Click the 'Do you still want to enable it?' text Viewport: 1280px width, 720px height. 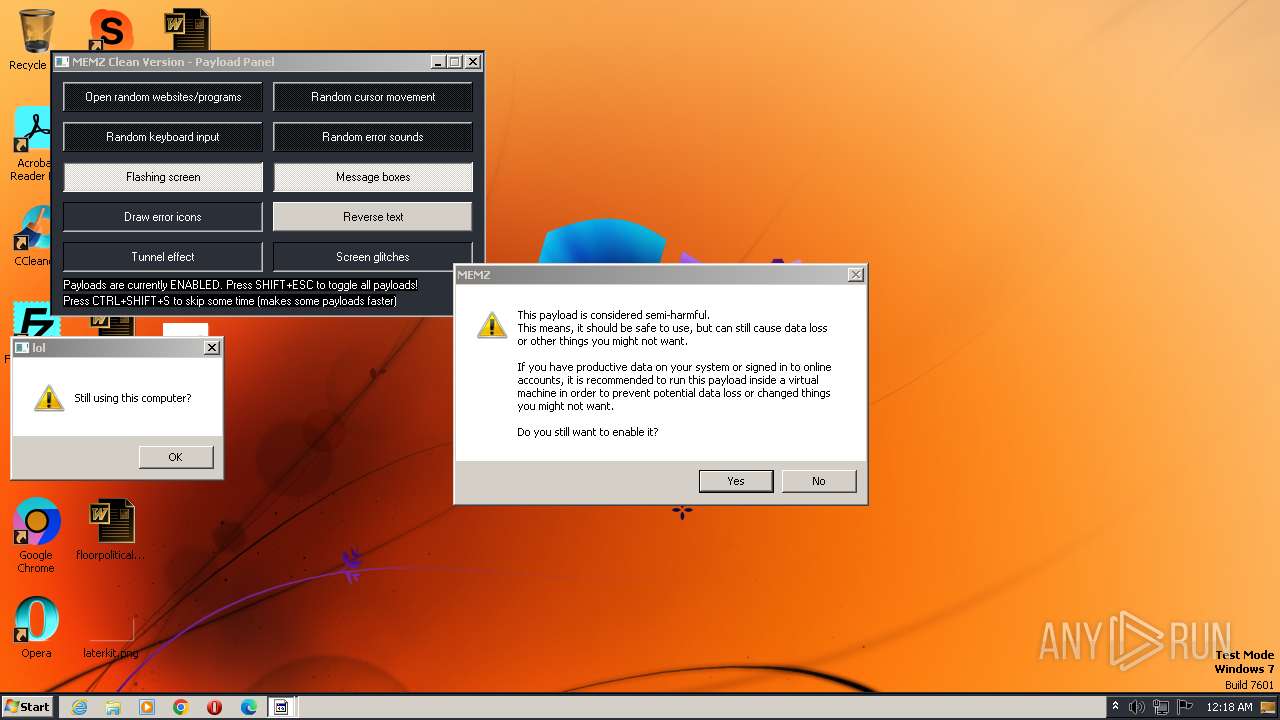(x=588, y=432)
